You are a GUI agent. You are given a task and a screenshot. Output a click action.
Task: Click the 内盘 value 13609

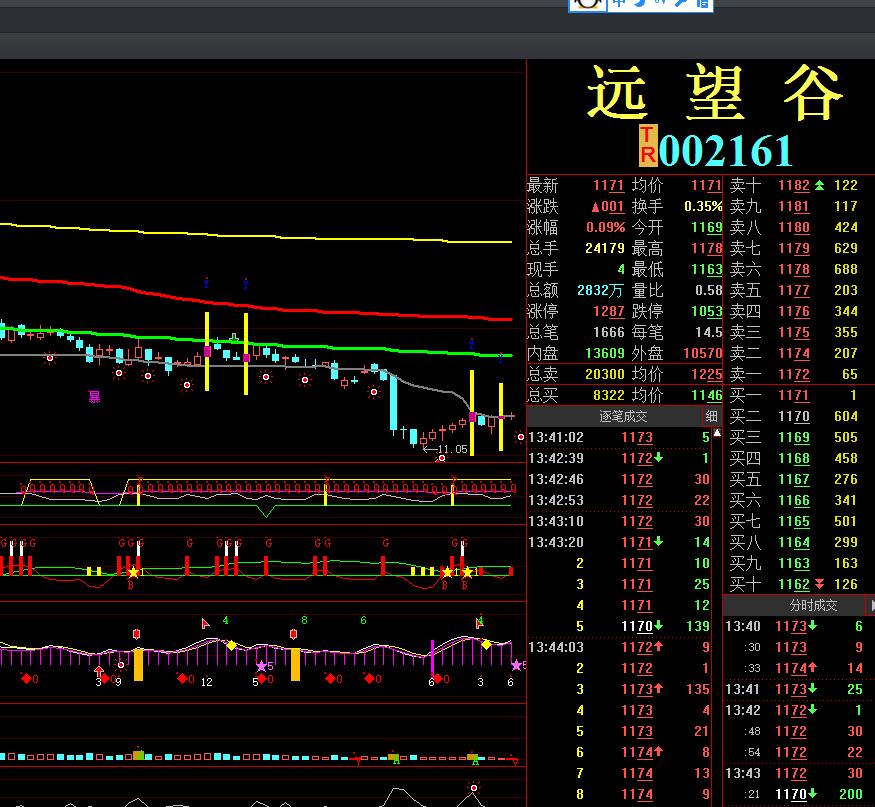605,353
